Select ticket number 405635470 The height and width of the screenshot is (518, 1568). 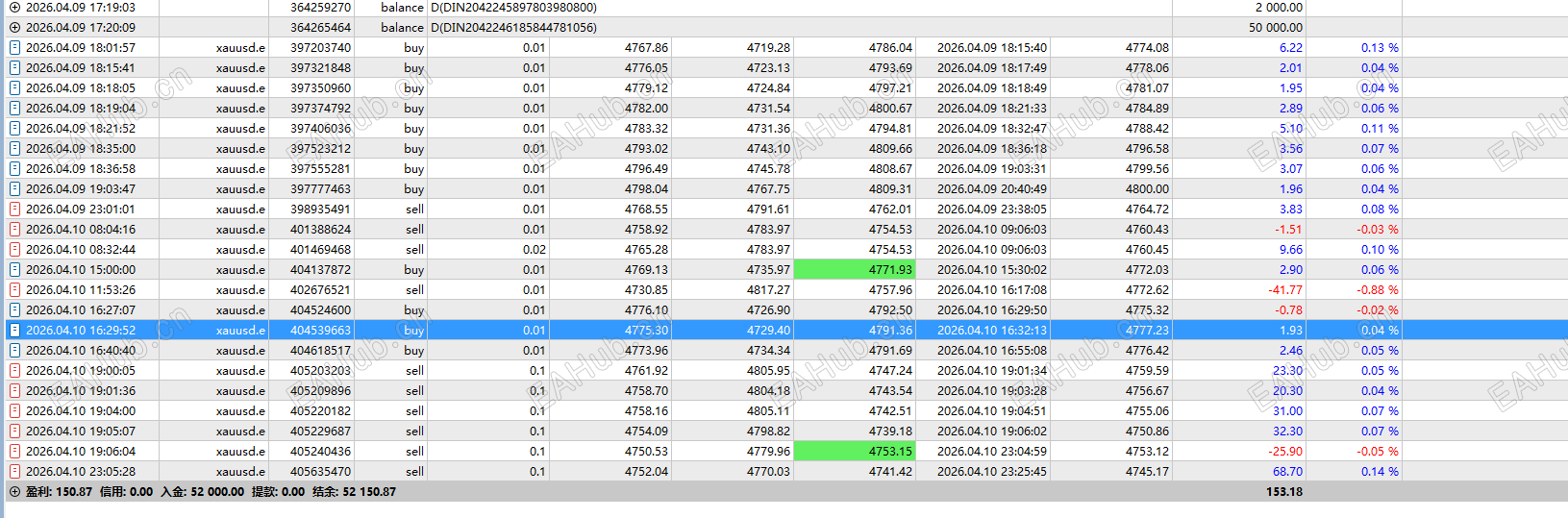click(320, 471)
